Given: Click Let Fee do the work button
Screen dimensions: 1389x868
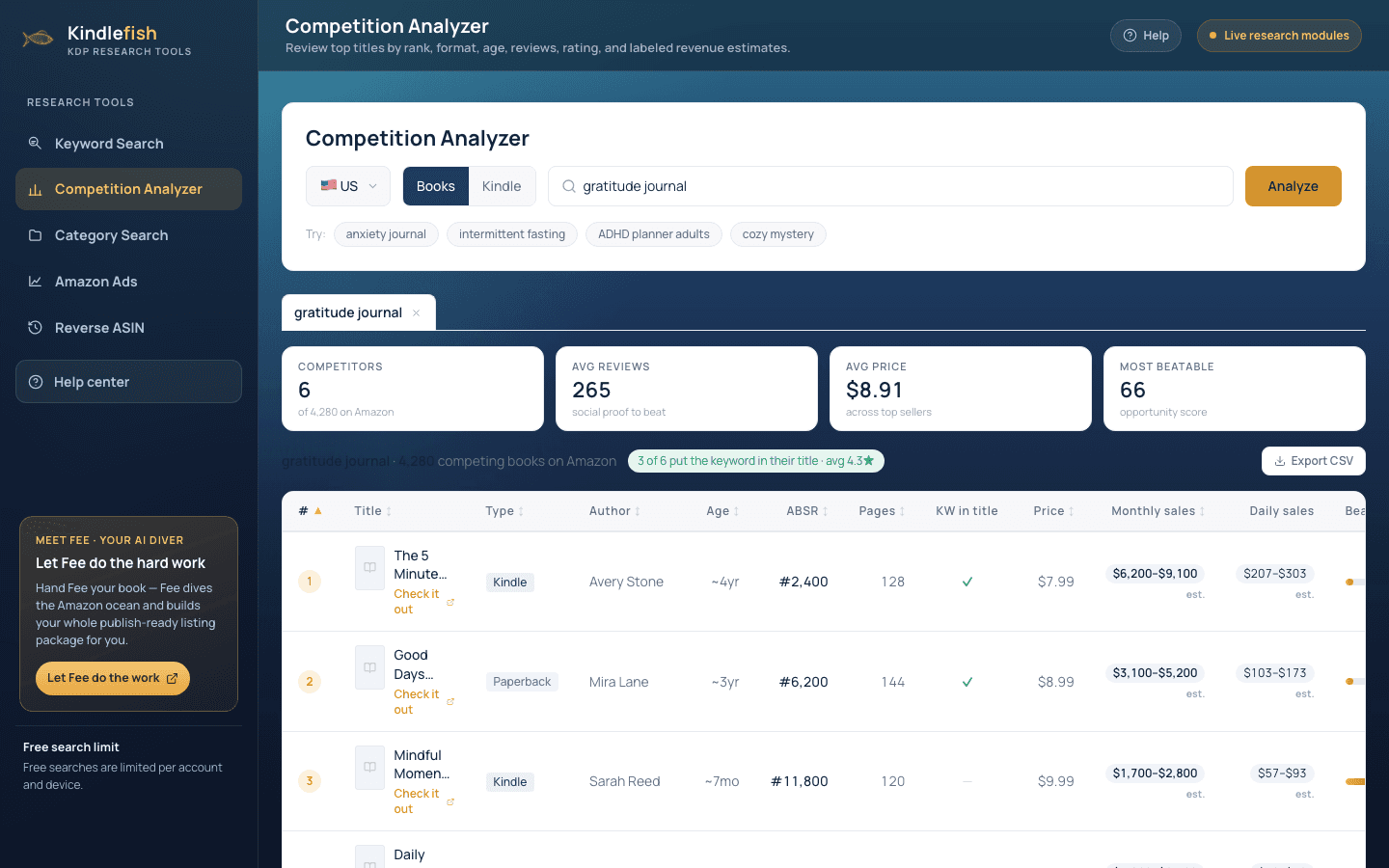Looking at the screenshot, I should (113, 678).
